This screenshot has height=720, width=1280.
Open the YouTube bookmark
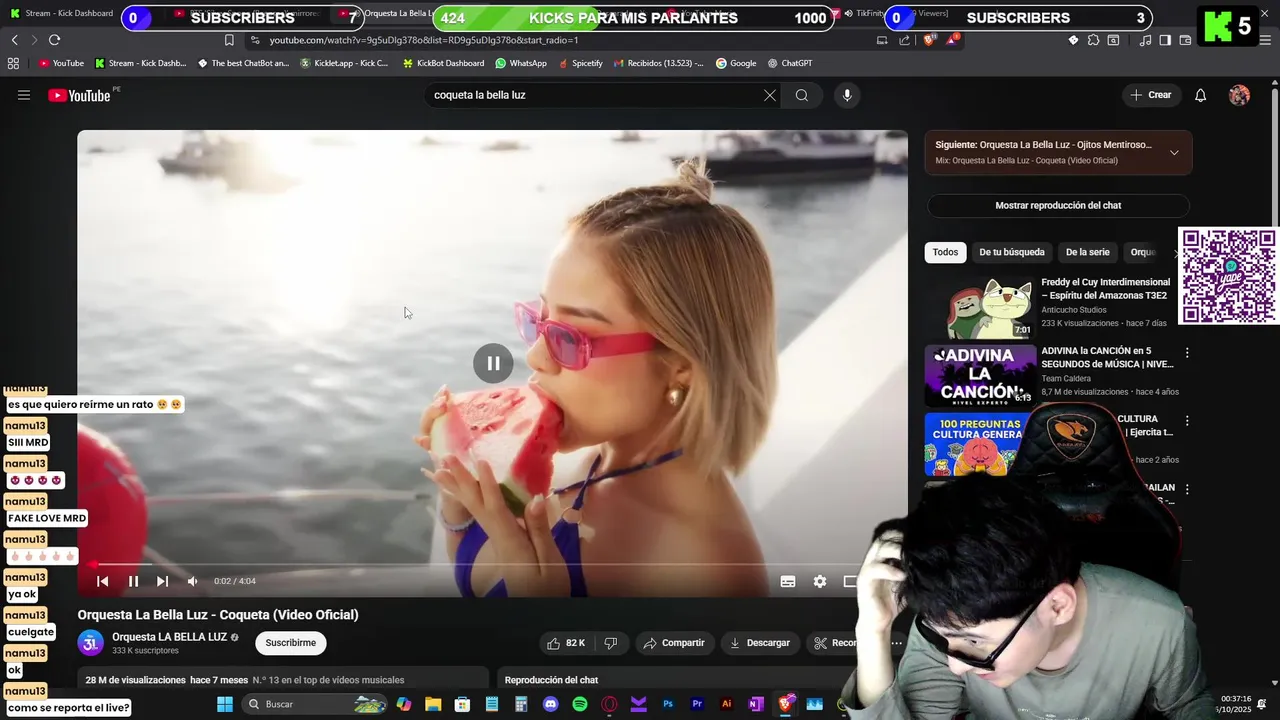coord(61,63)
